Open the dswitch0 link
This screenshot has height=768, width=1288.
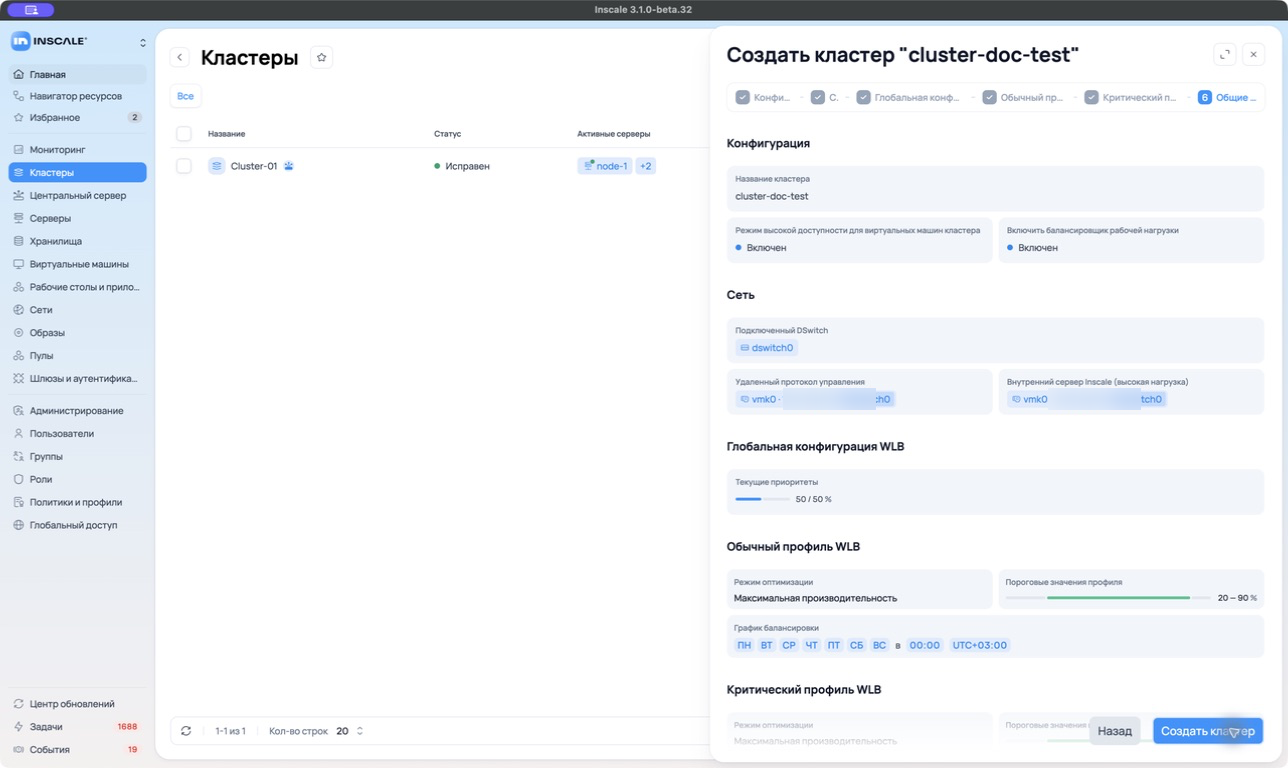[767, 348]
